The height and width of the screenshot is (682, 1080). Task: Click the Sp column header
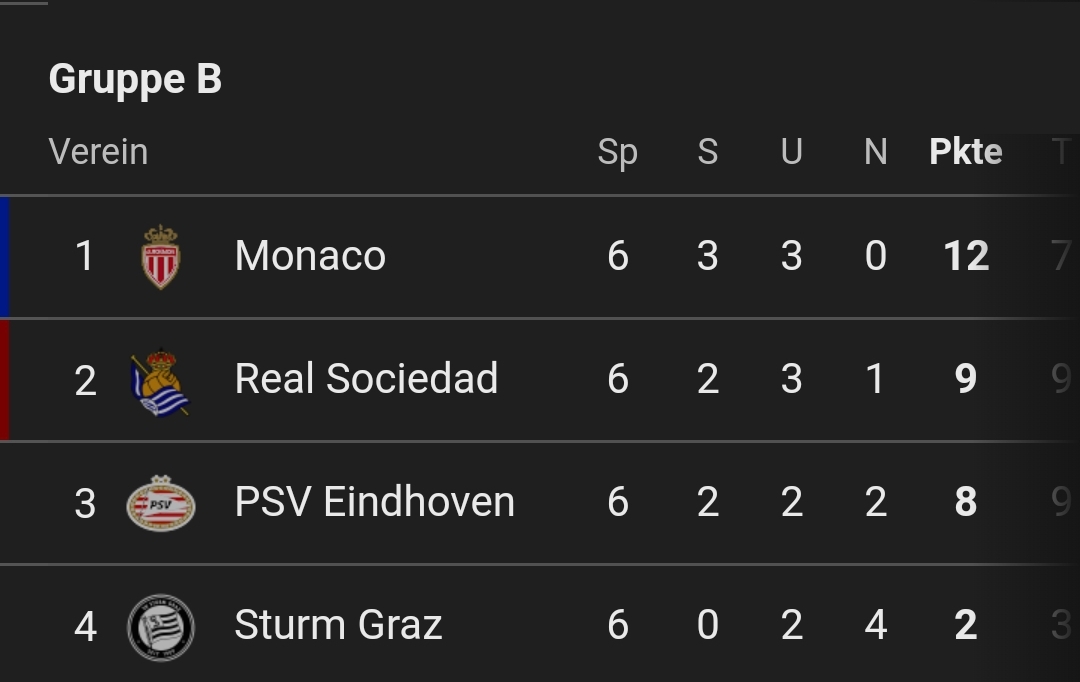(x=617, y=153)
